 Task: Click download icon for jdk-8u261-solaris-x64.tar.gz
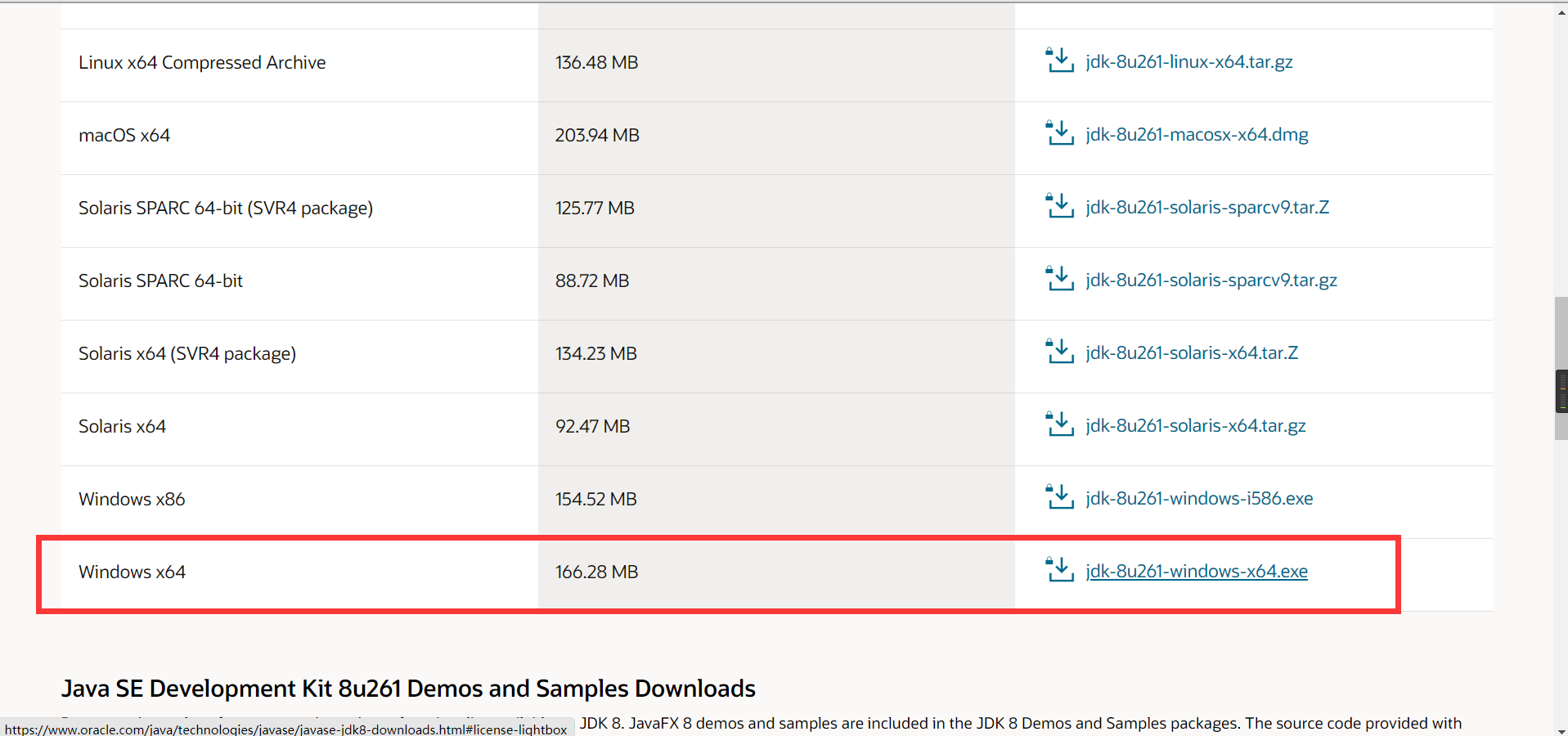[1060, 424]
